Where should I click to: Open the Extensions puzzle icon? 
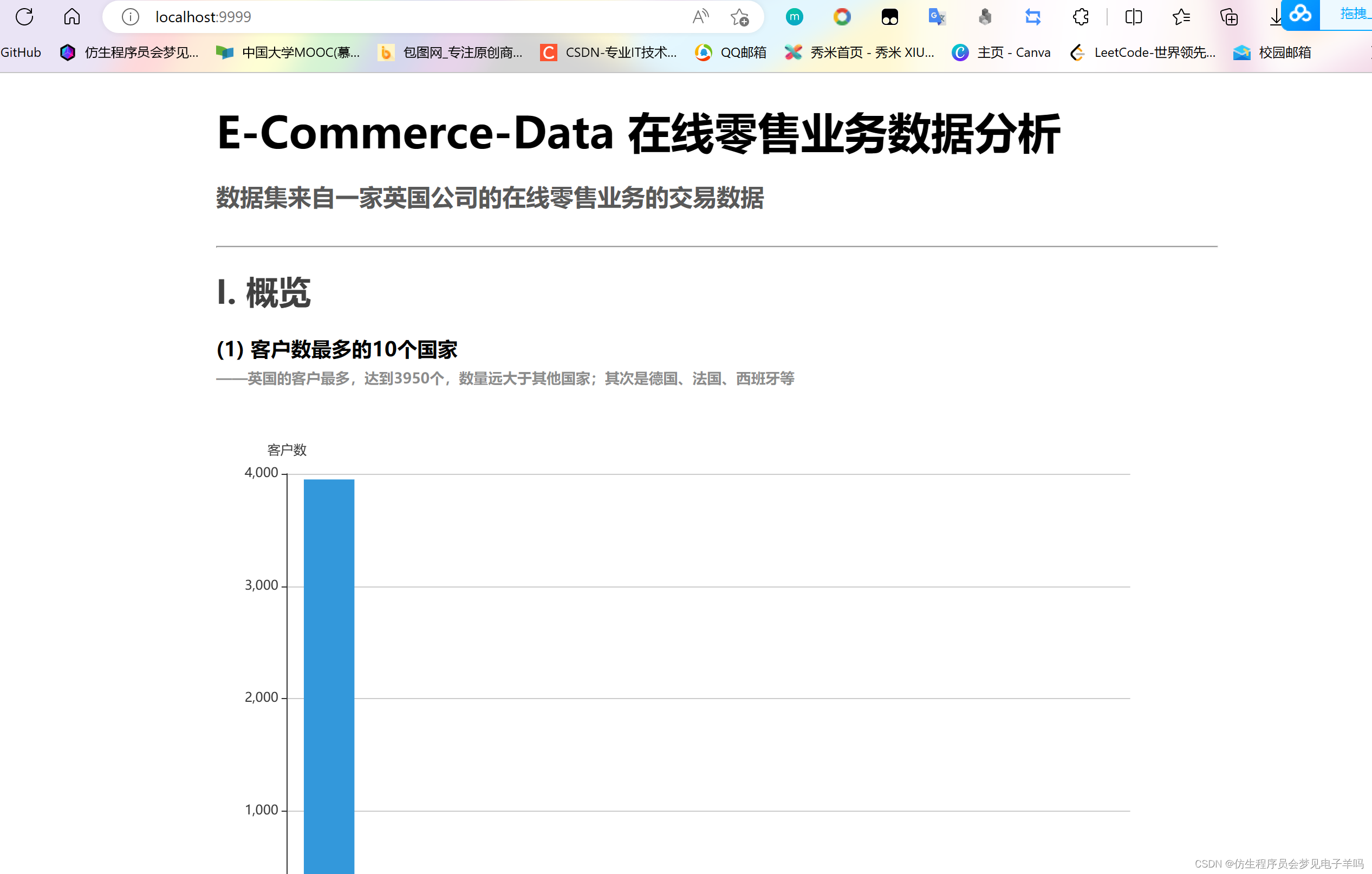click(1080, 17)
